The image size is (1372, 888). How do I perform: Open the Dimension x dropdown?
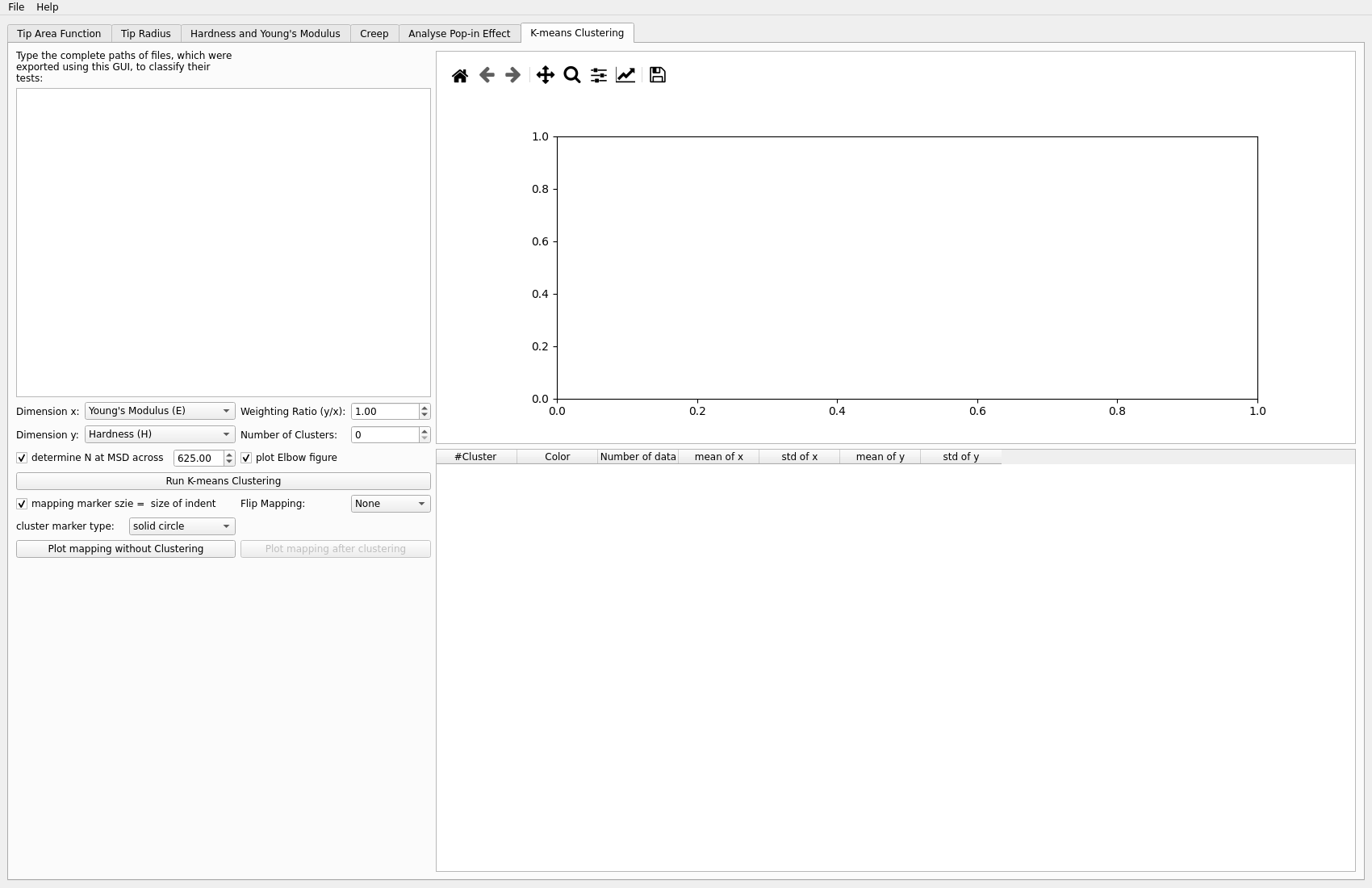[159, 411]
